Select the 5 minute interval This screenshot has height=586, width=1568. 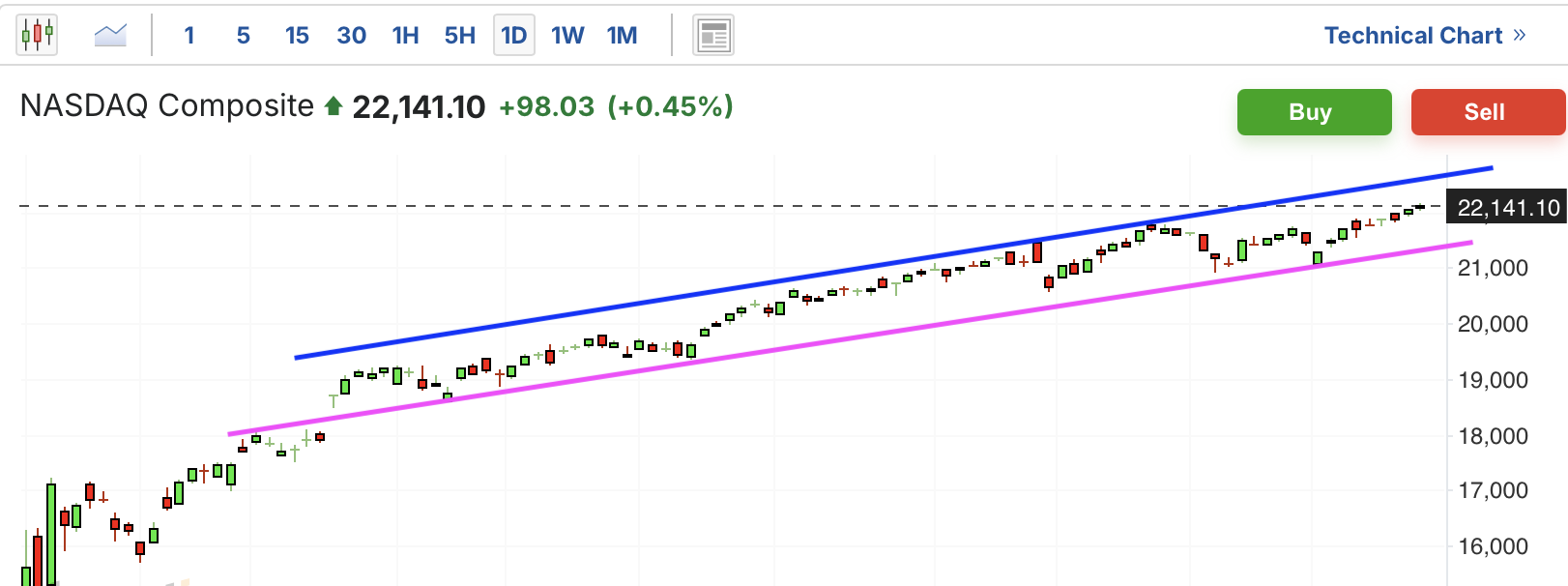pyautogui.click(x=244, y=36)
